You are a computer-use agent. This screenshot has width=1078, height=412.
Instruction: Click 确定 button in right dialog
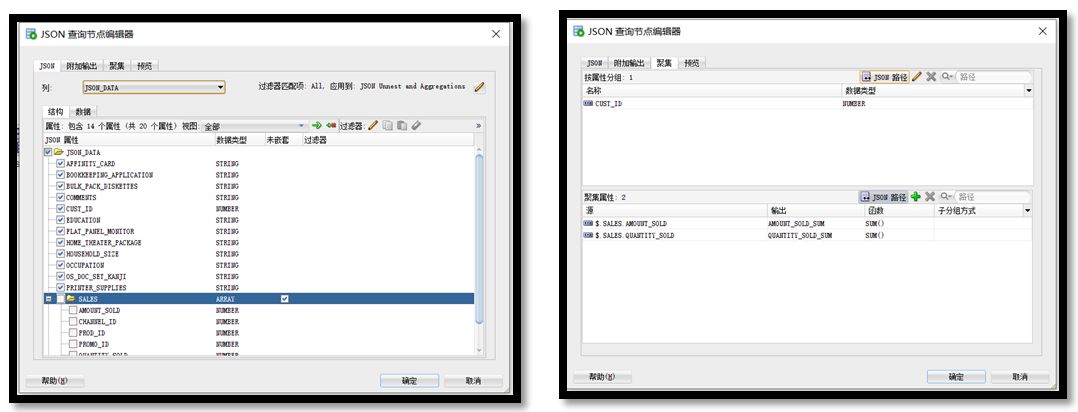point(956,377)
